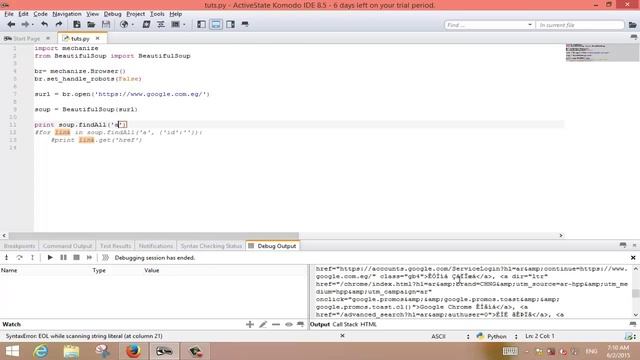Click the Step In debug icon

coord(7,258)
